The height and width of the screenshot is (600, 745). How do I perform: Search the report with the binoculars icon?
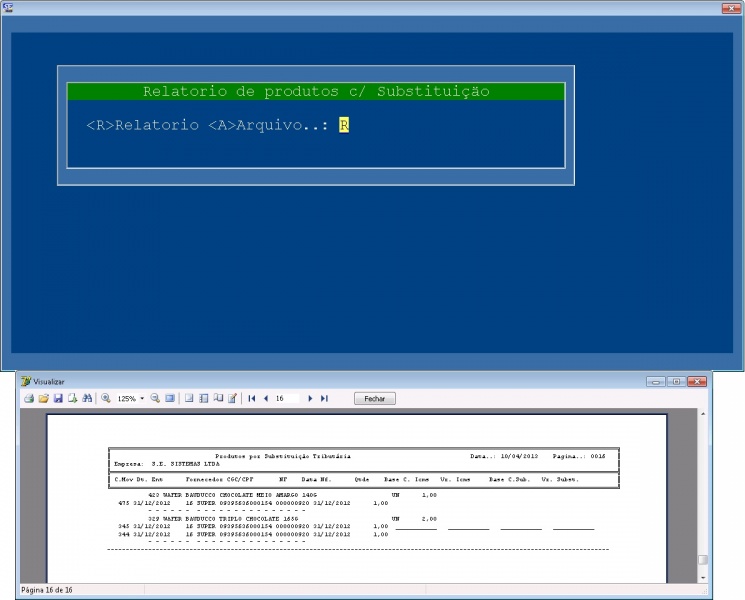(87, 398)
